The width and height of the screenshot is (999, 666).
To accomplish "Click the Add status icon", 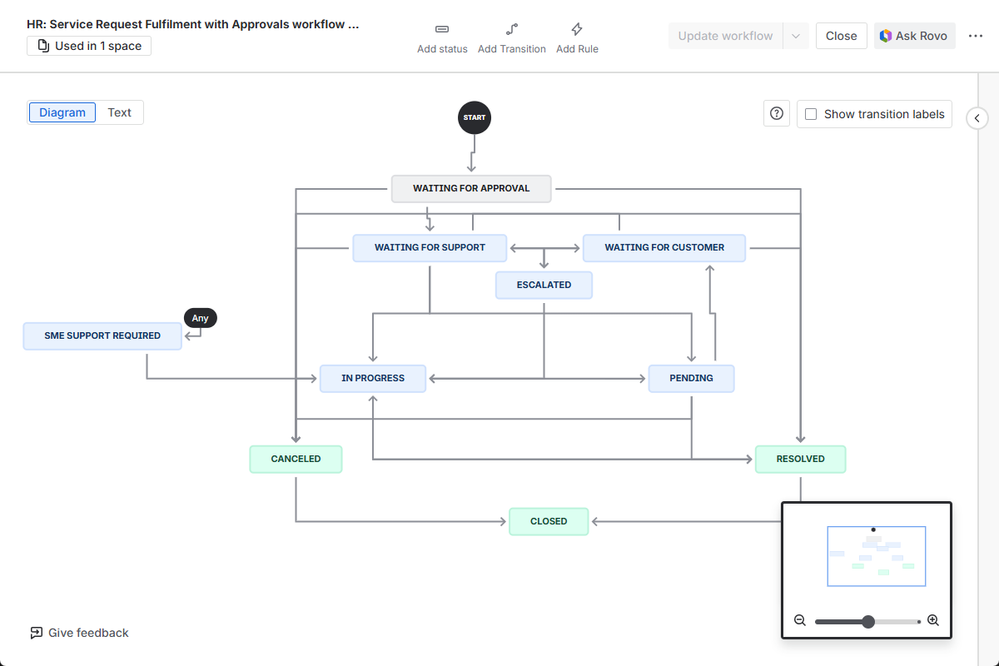I will pyautogui.click(x=442, y=29).
